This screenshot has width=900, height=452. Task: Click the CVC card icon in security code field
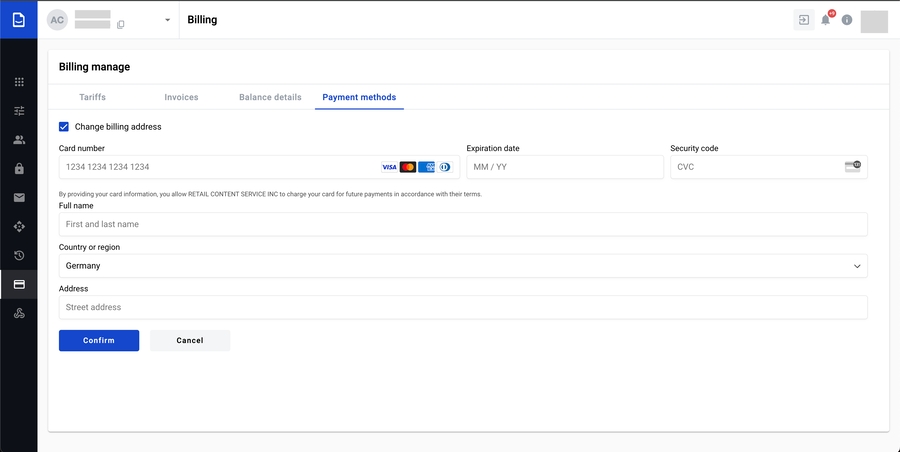click(852, 167)
